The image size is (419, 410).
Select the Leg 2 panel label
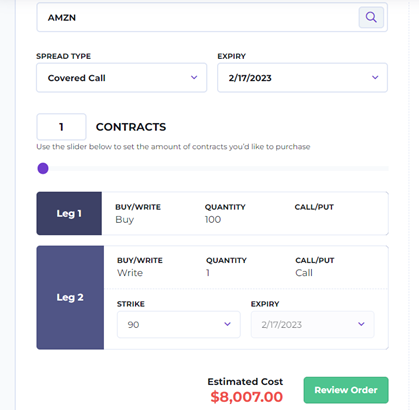(x=70, y=297)
